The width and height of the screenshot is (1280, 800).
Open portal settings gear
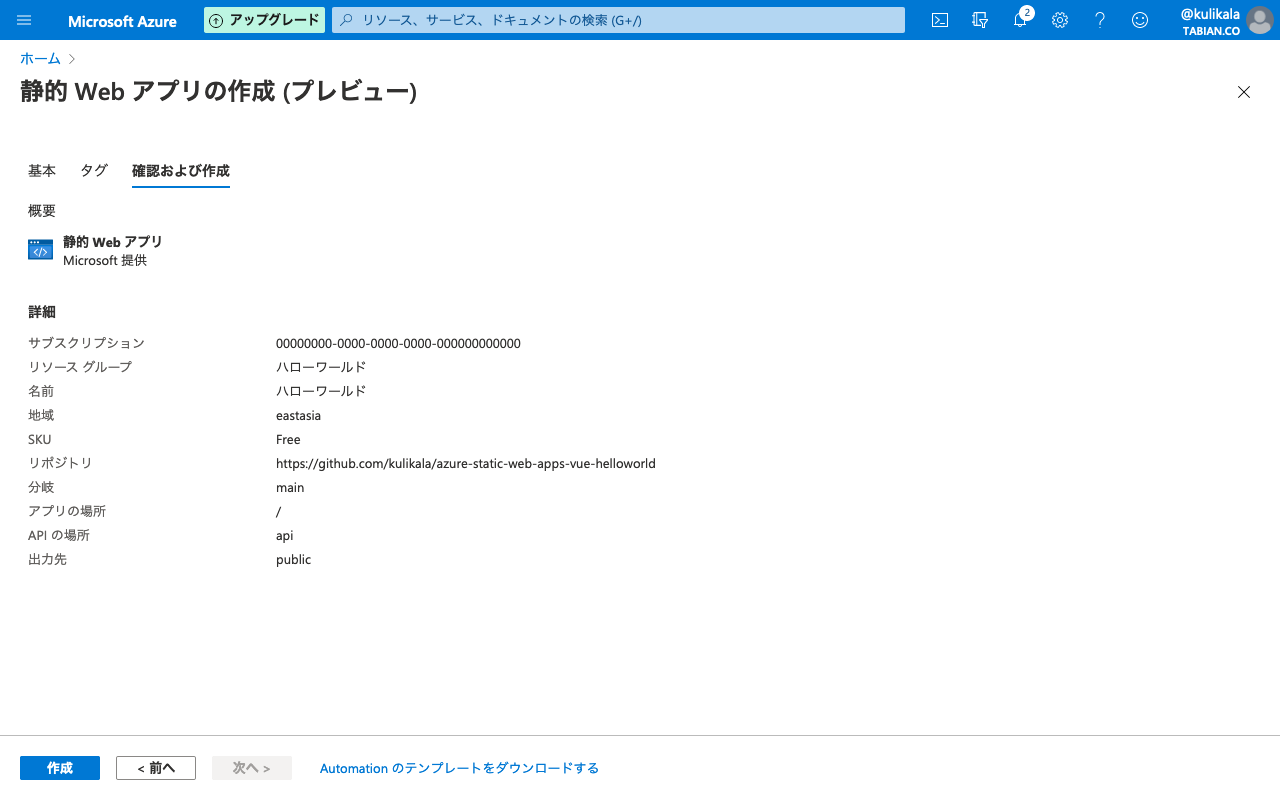[1060, 20]
